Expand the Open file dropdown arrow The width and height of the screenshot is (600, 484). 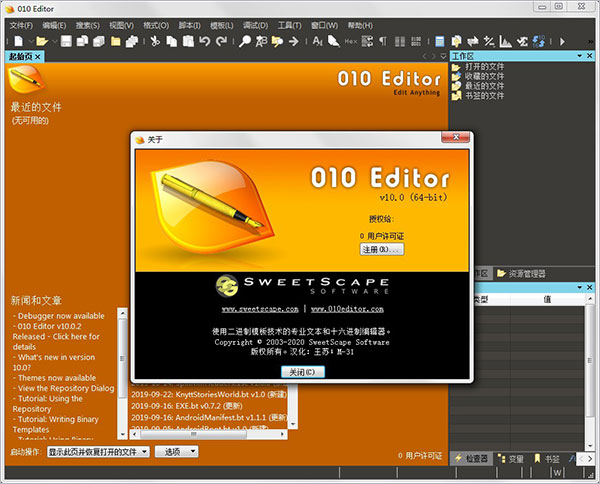coord(54,41)
